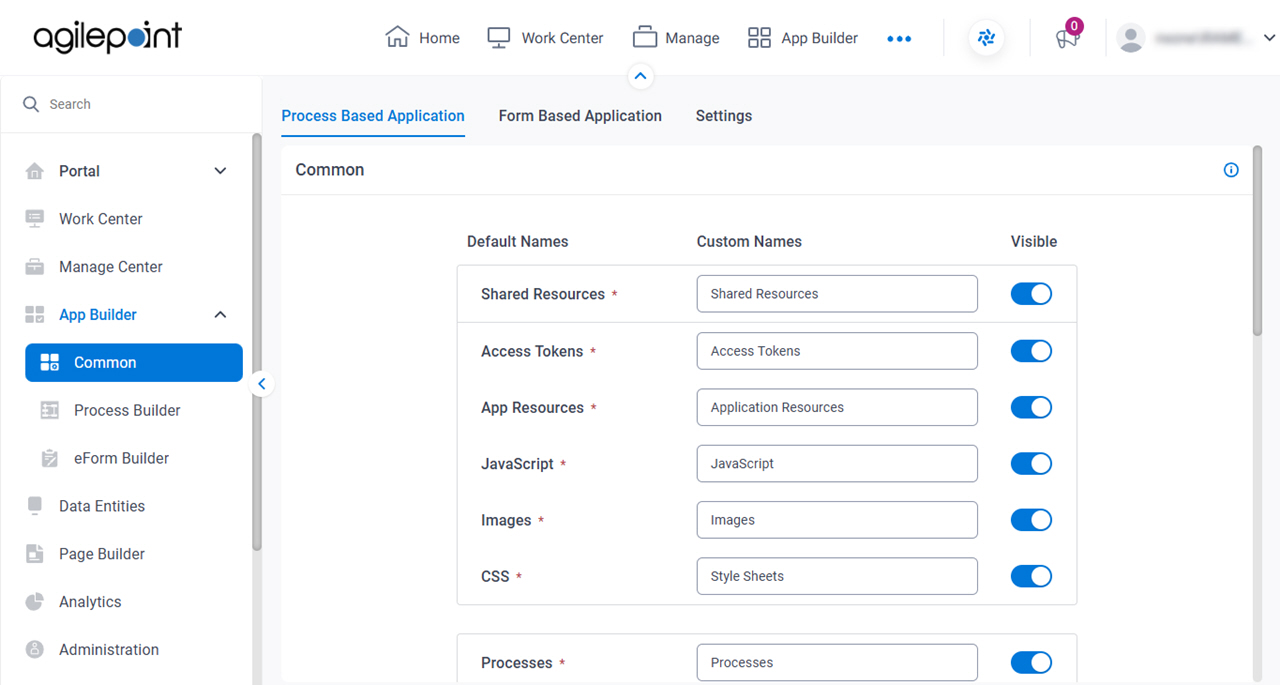
Task: Click the Data Entities icon
Action: pyautogui.click(x=35, y=506)
